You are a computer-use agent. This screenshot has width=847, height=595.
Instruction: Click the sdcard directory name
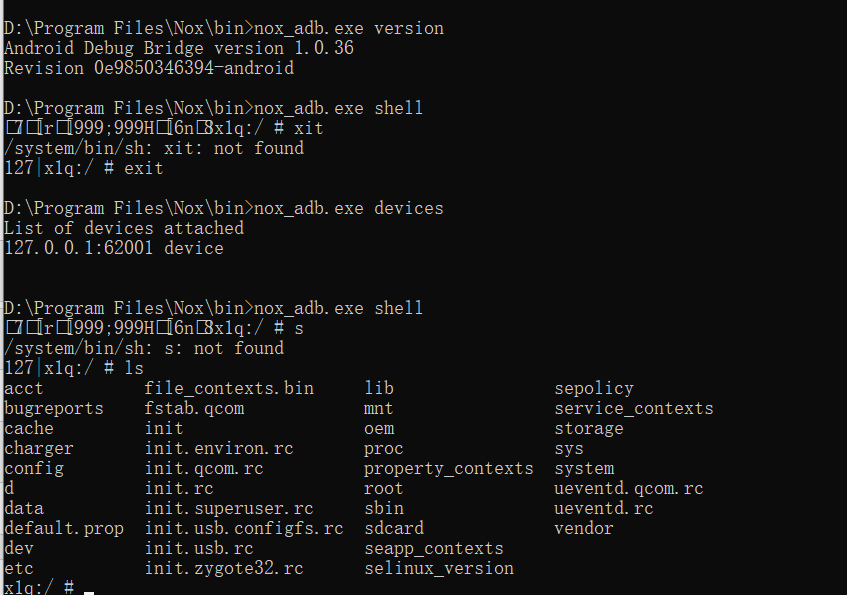point(394,528)
